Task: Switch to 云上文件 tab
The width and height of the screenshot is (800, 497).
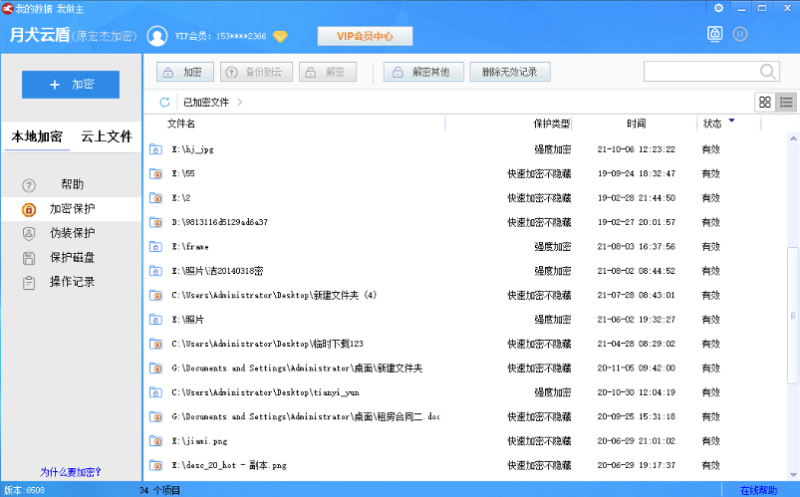Action: (106, 136)
